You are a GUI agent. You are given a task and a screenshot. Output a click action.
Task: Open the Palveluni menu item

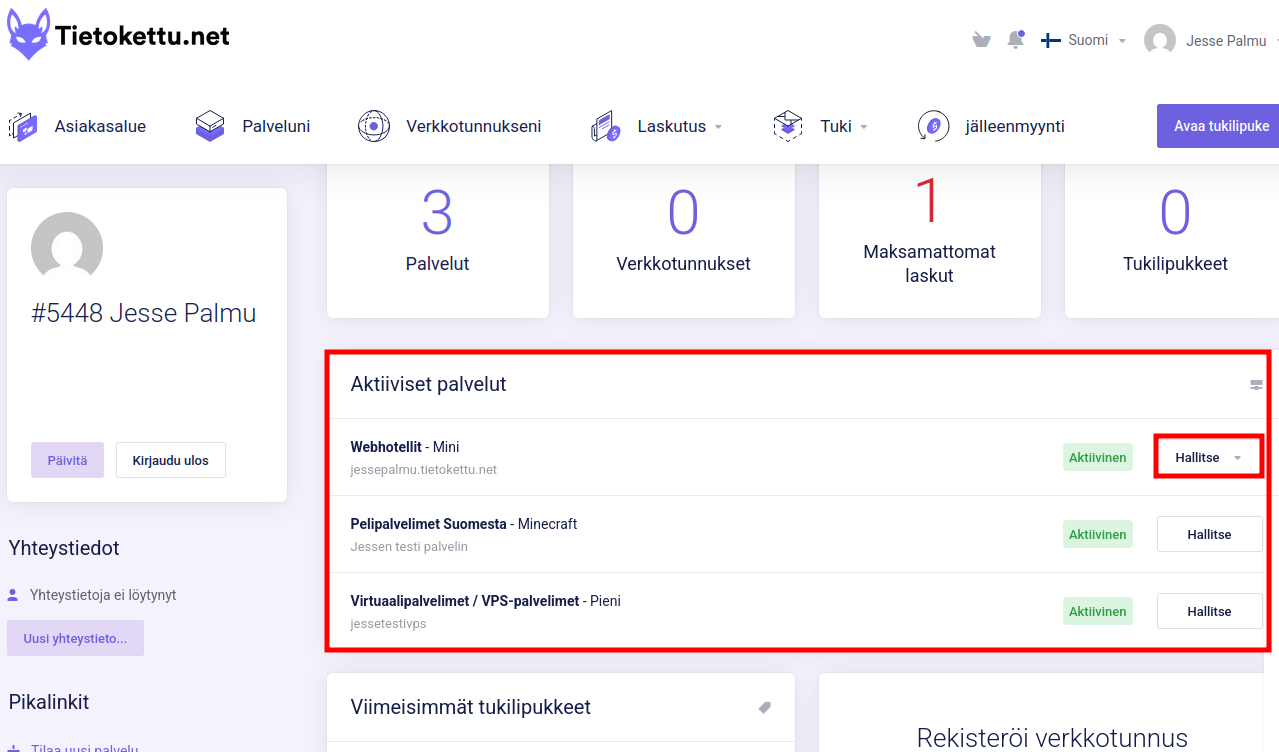coord(276,127)
